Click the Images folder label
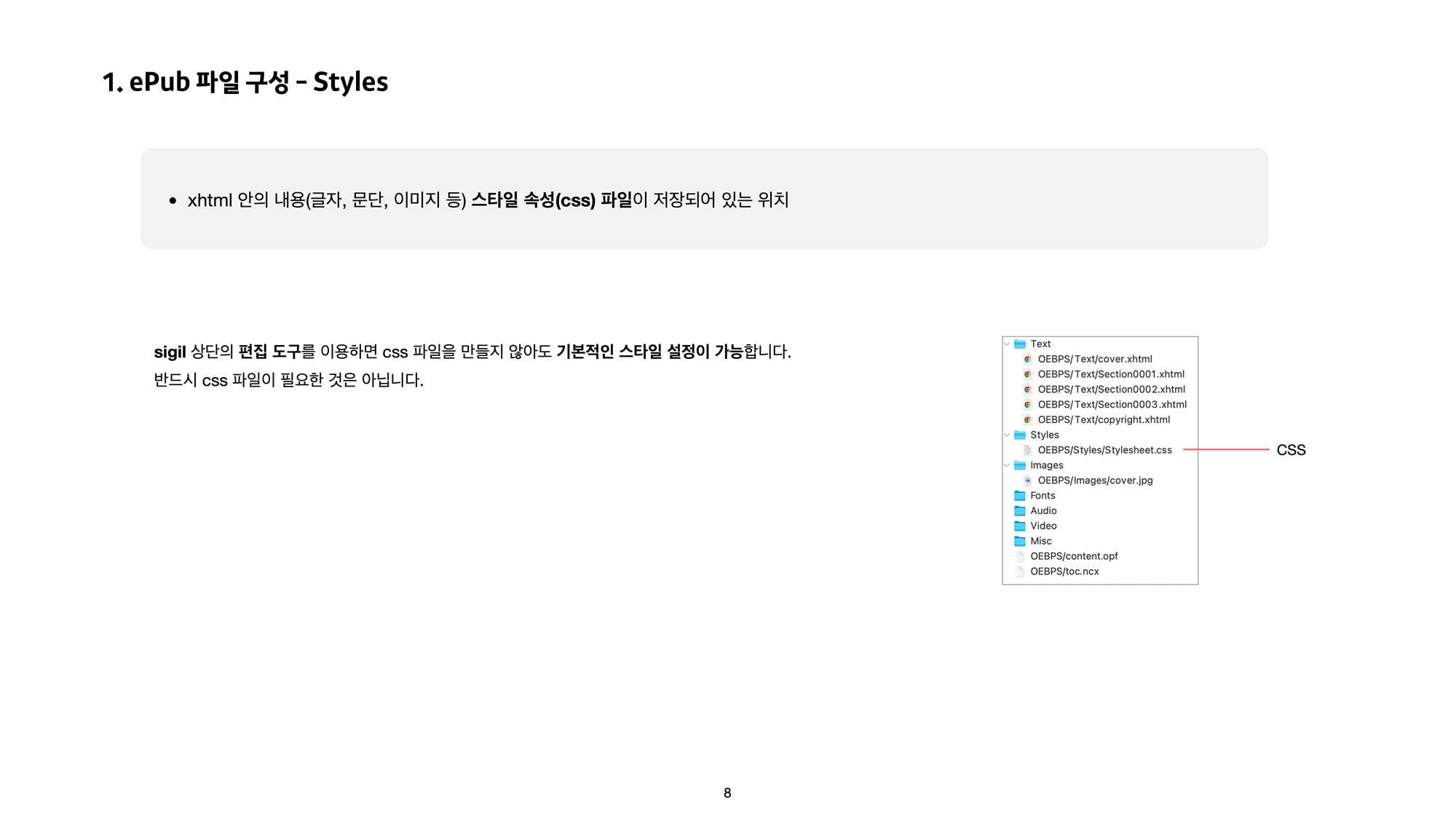Viewport: 1456px width, 819px height. tap(1047, 465)
